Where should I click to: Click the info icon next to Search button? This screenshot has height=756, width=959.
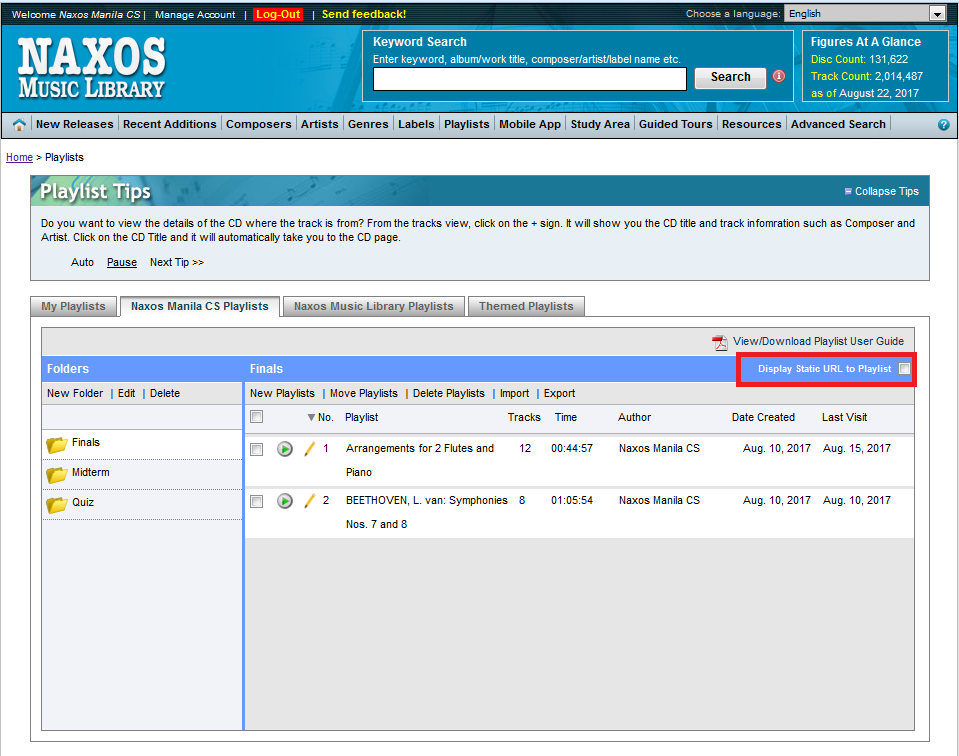tap(779, 76)
